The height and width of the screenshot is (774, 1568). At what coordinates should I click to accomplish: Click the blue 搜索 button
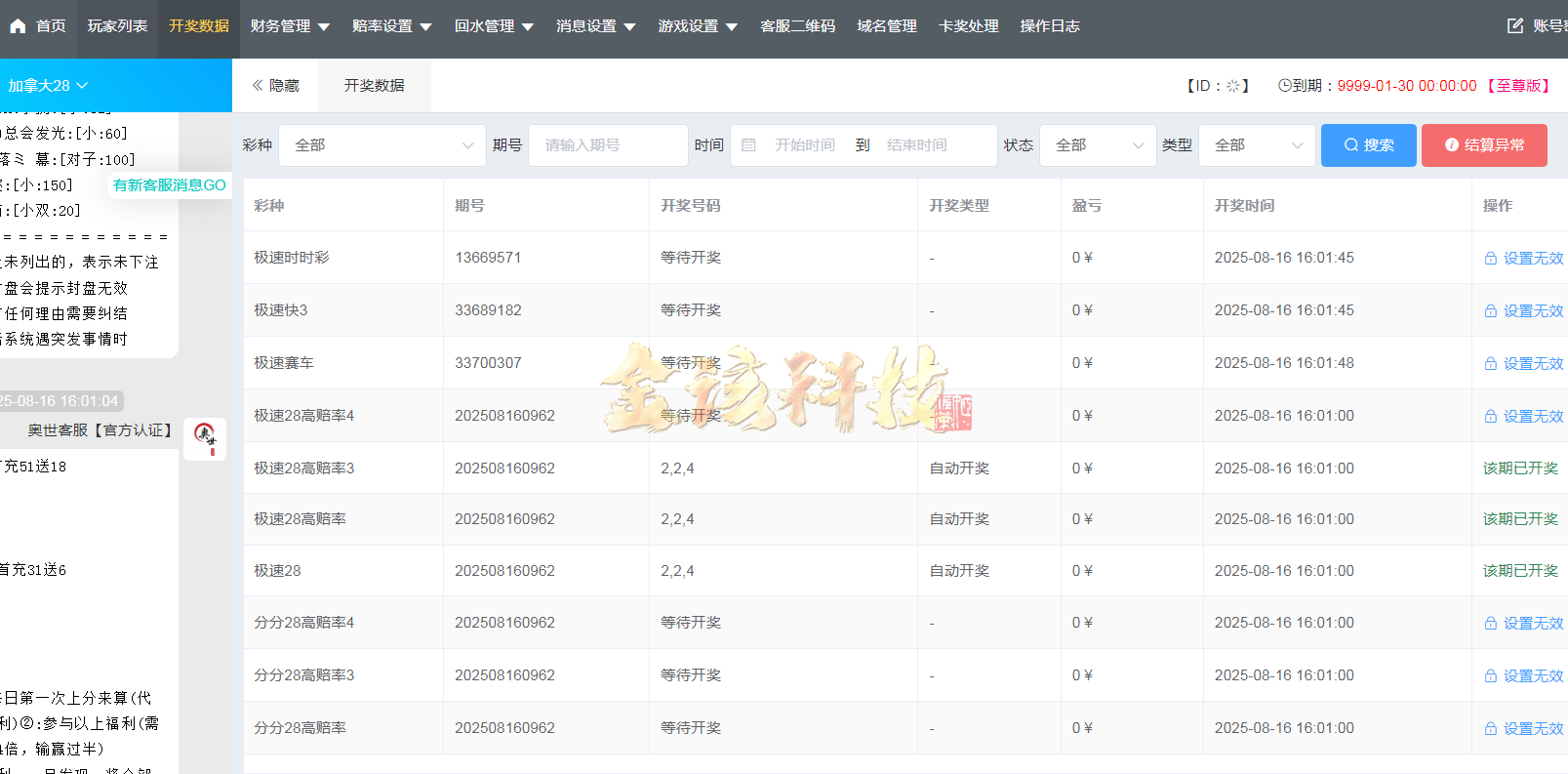tap(1368, 145)
